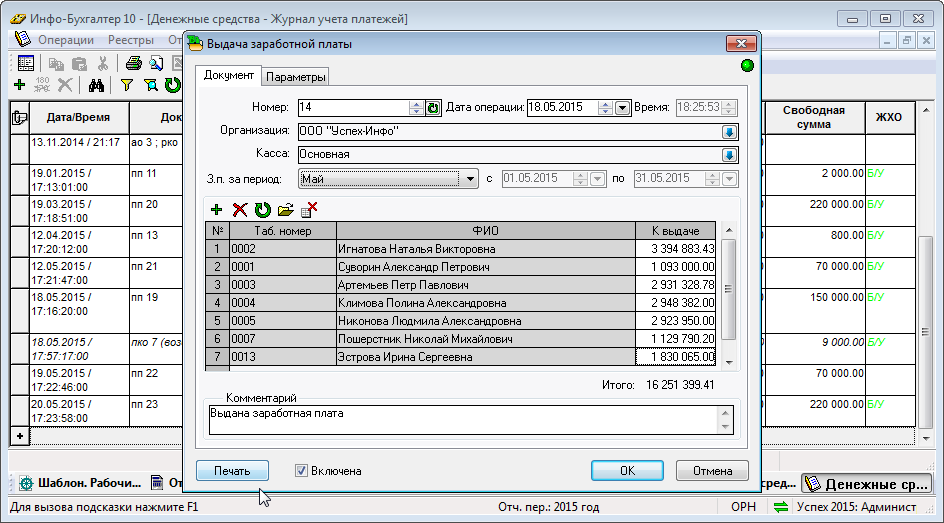Viewport: 944px width, 523px height.
Task: Select row Игнатова Наталья Викторовна
Action: click(461, 249)
